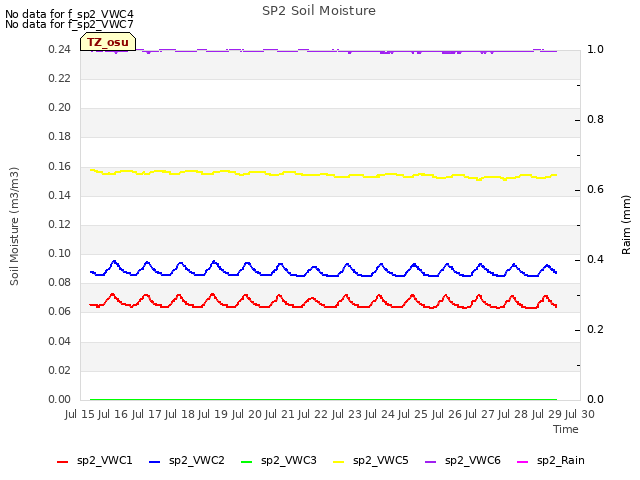
Task: Click the 0.00 left axis value
Action: (x=60, y=399)
